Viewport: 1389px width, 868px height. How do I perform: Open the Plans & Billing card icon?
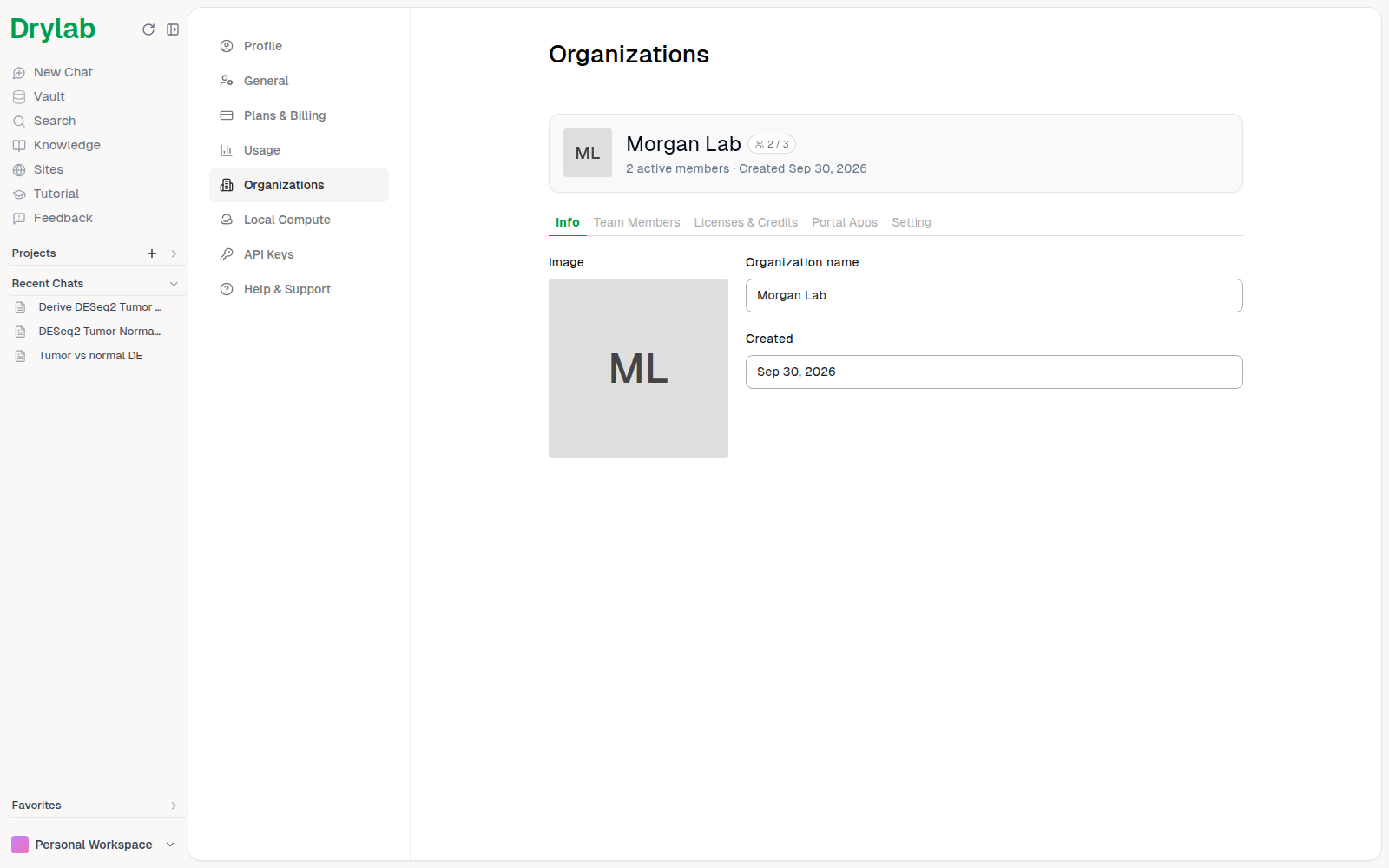click(227, 115)
